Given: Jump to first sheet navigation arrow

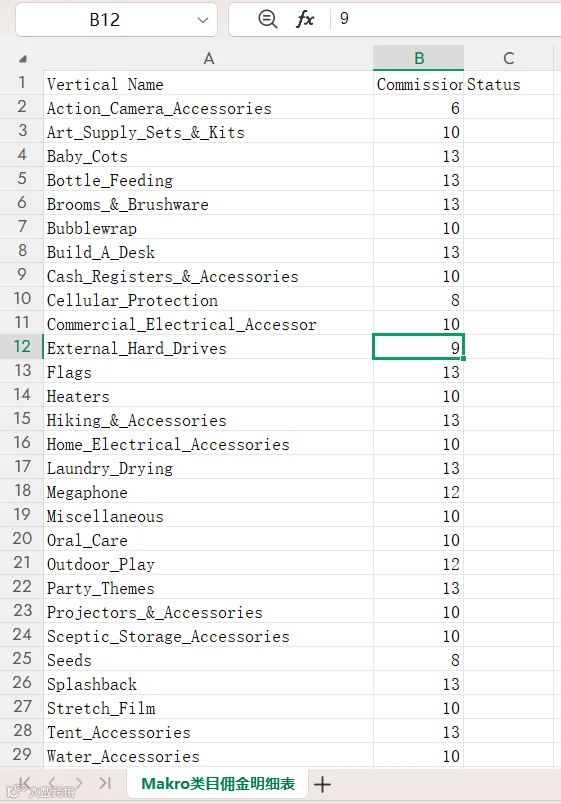Looking at the screenshot, I should (x=24, y=783).
